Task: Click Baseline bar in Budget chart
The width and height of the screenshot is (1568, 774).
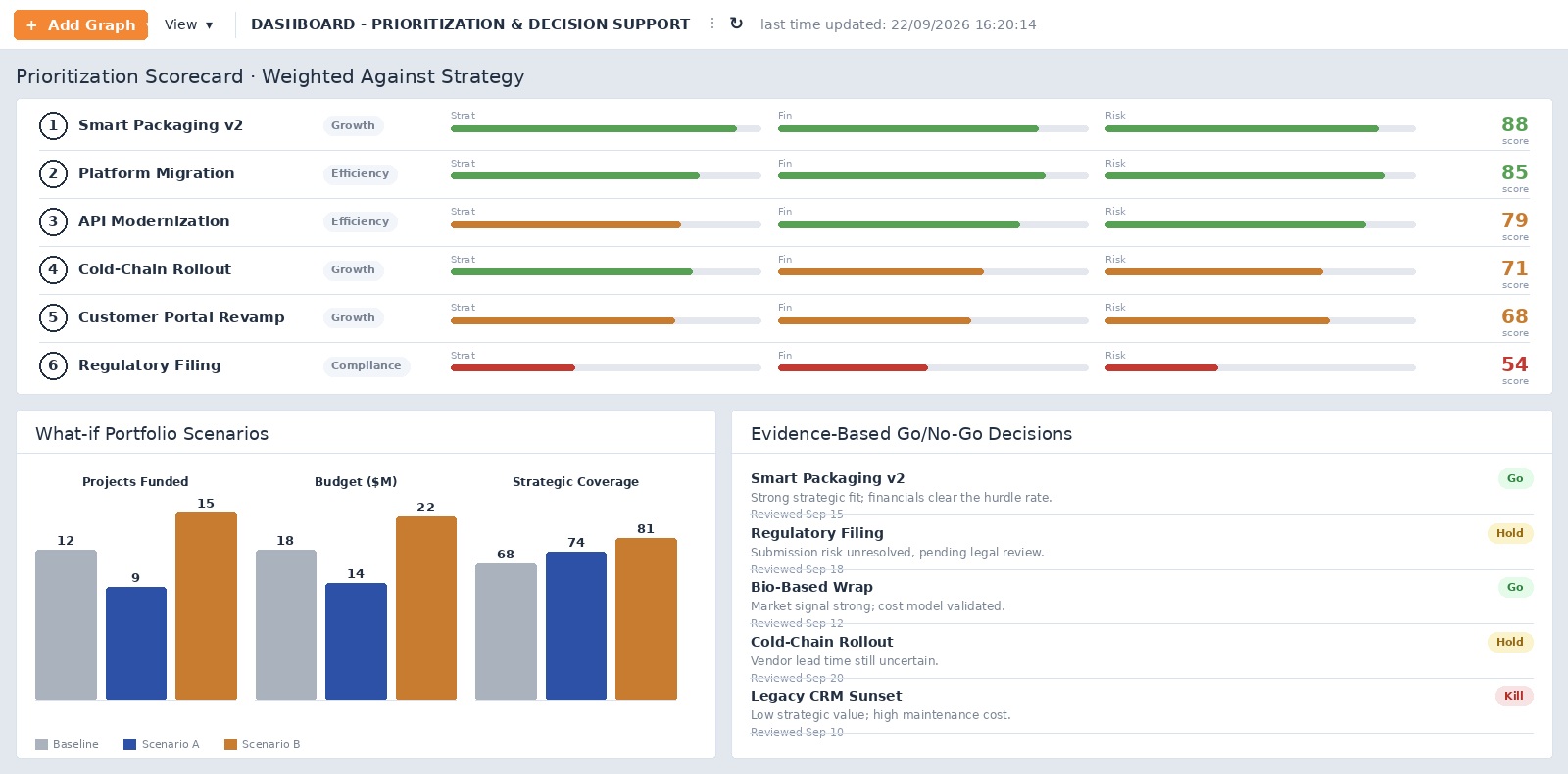Action: [x=286, y=625]
